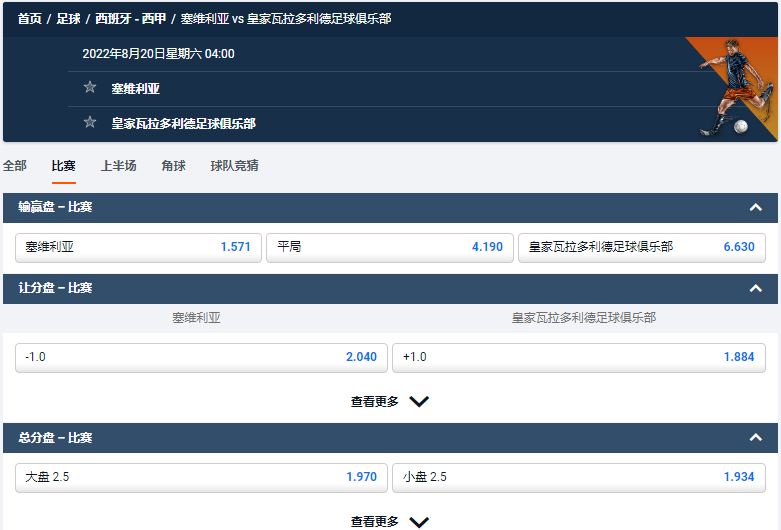The width and height of the screenshot is (781, 530).
Task: Click the 皇家瓦拉多利德足球俱乐部 name in header
Action: pyautogui.click(x=183, y=124)
